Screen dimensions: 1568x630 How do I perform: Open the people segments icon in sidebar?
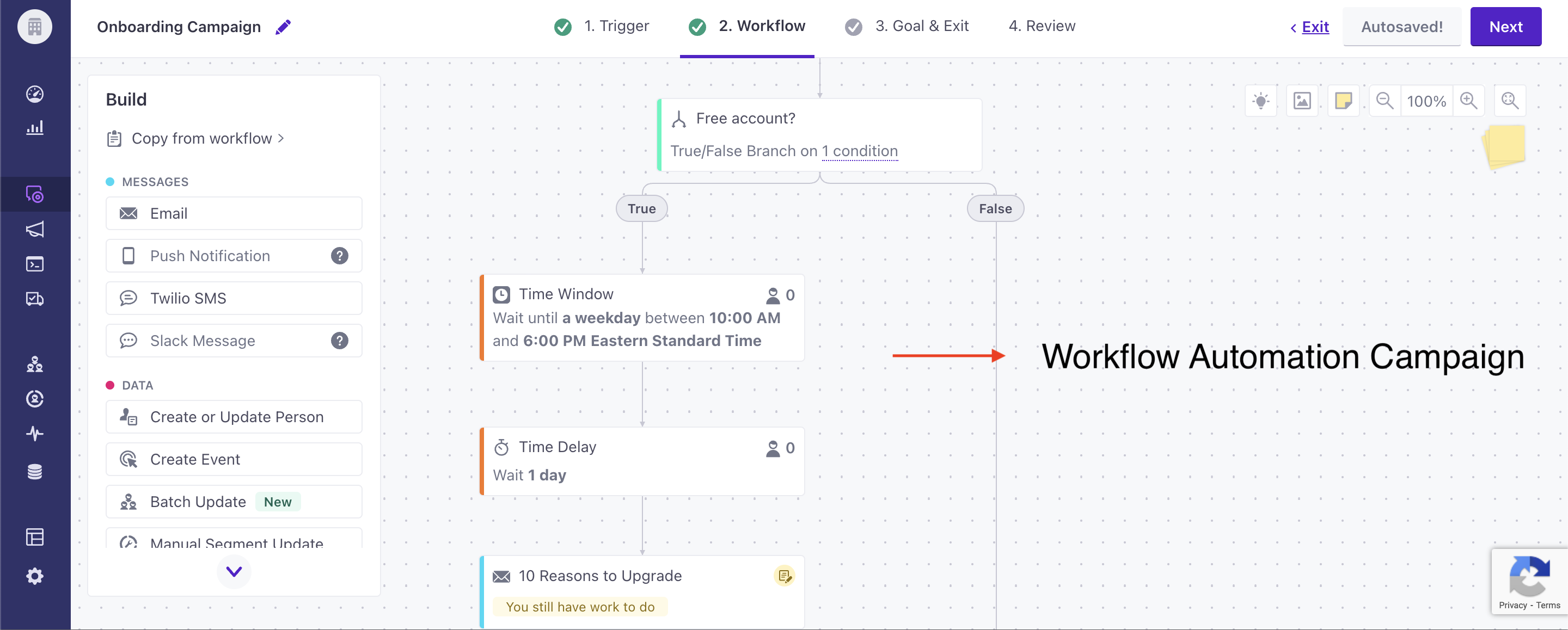pos(35,365)
